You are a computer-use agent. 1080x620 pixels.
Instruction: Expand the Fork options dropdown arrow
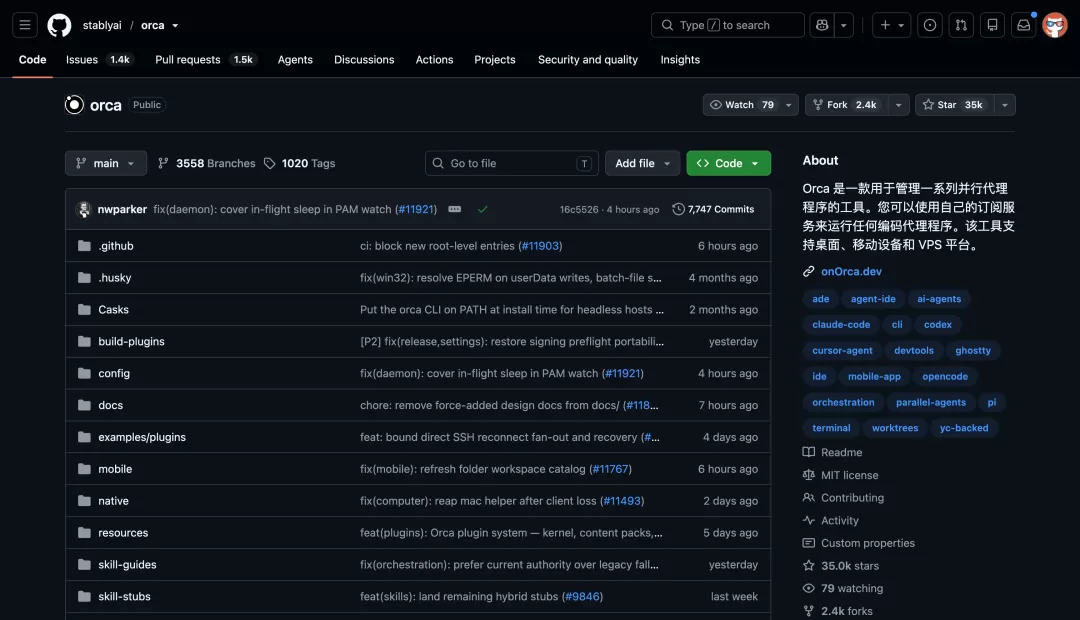(898, 105)
